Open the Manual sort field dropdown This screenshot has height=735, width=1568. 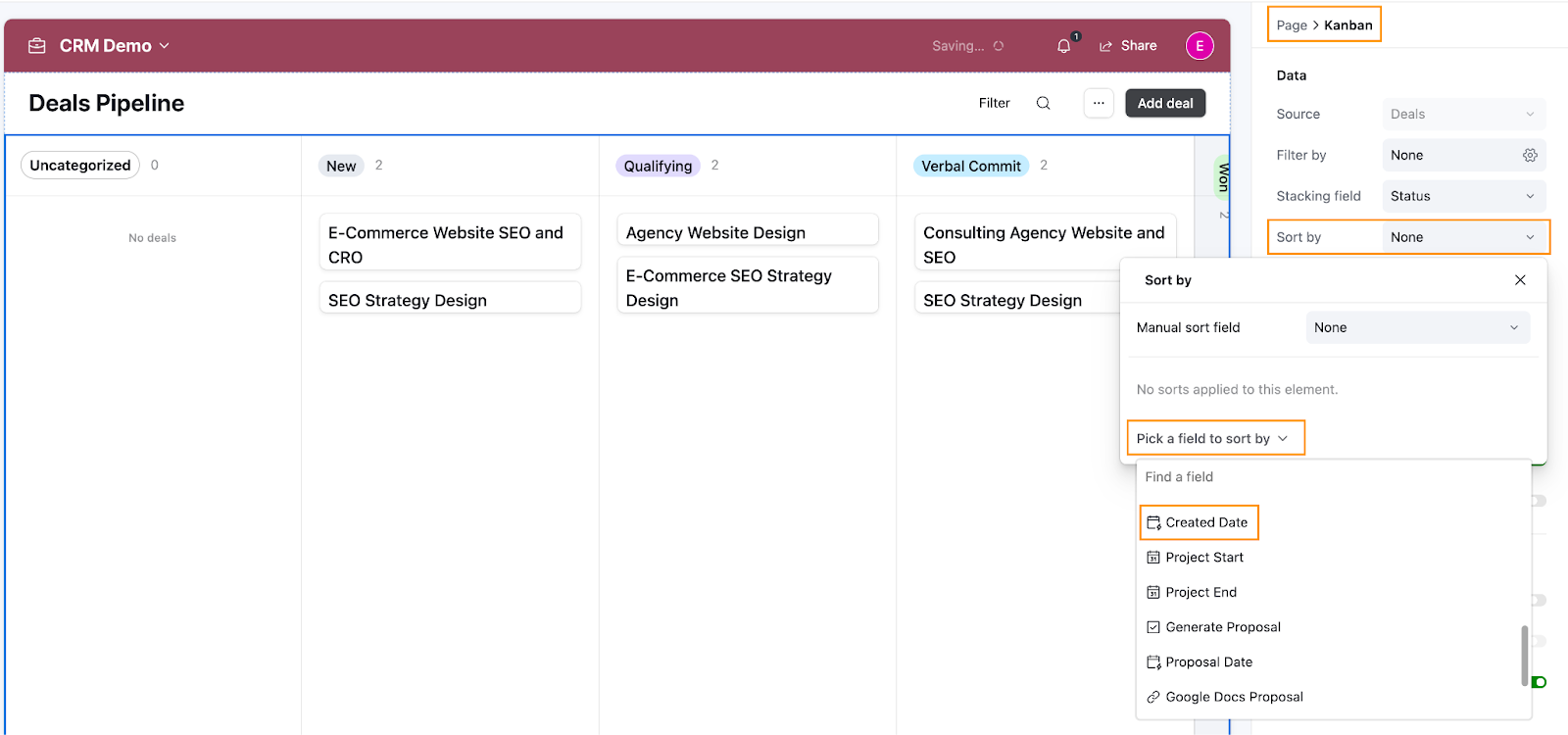coord(1418,327)
